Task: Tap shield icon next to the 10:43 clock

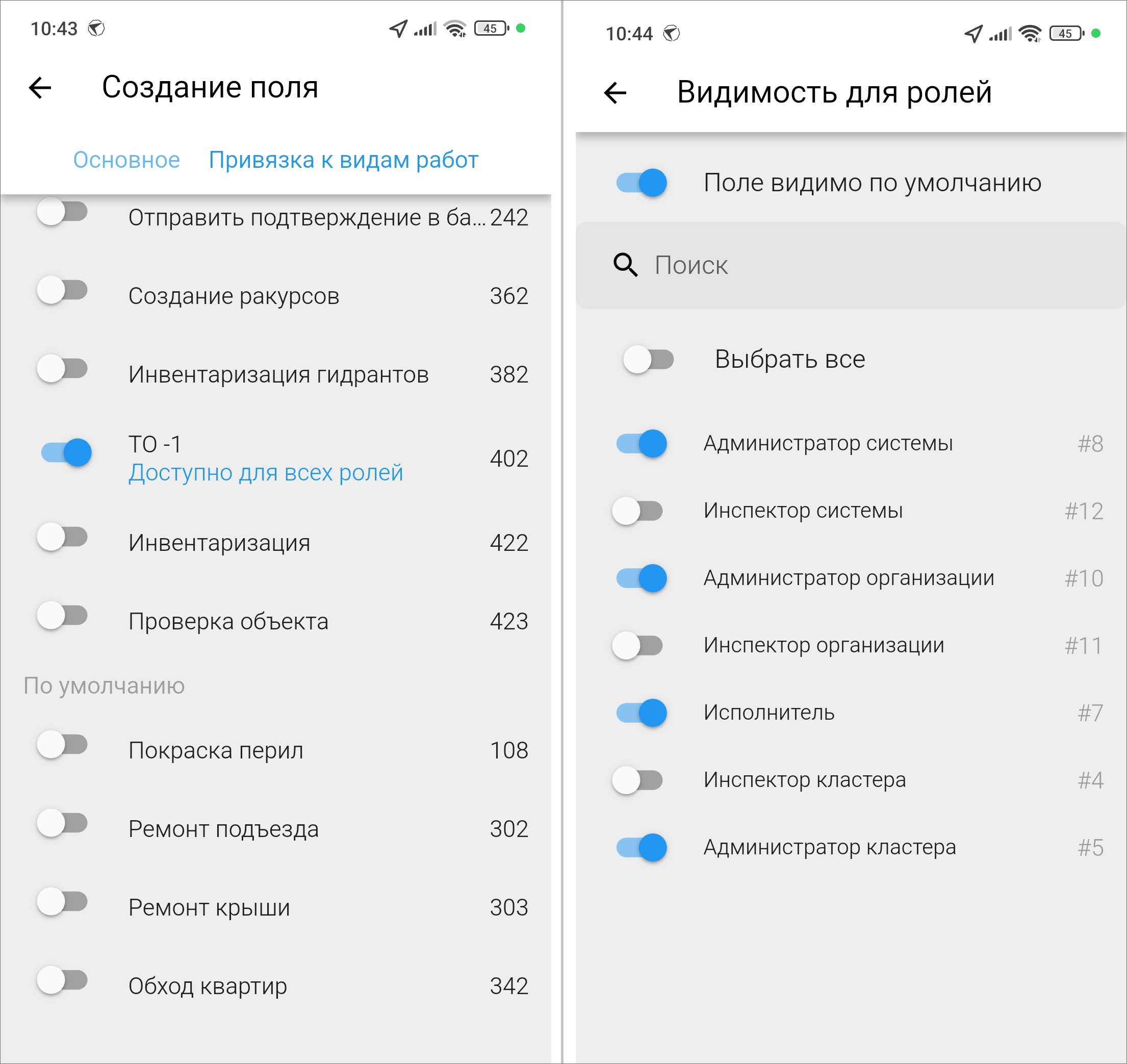Action: point(96,29)
